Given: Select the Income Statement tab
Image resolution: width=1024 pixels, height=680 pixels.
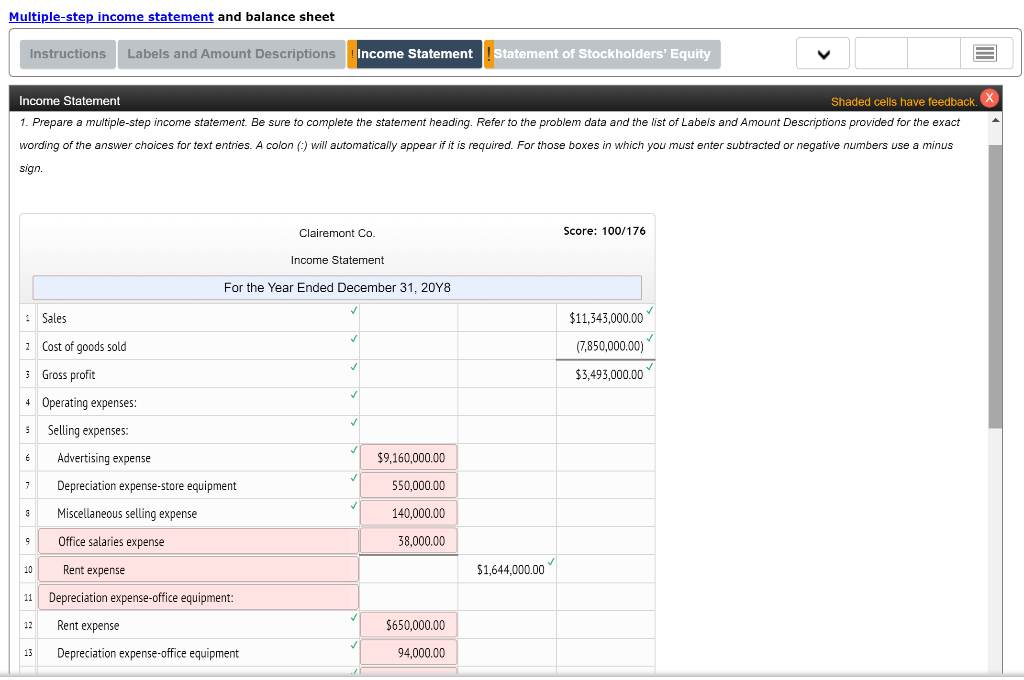Looking at the screenshot, I should (415, 54).
